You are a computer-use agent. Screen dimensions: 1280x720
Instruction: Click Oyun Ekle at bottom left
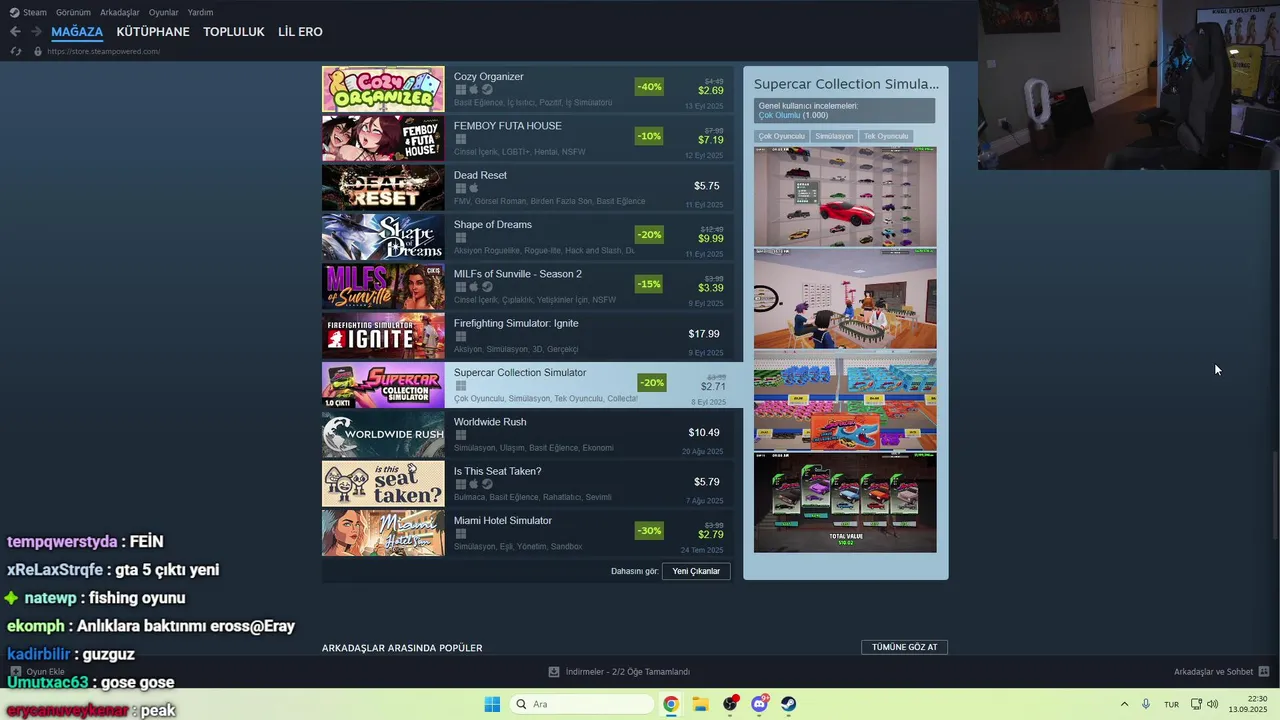(45, 672)
